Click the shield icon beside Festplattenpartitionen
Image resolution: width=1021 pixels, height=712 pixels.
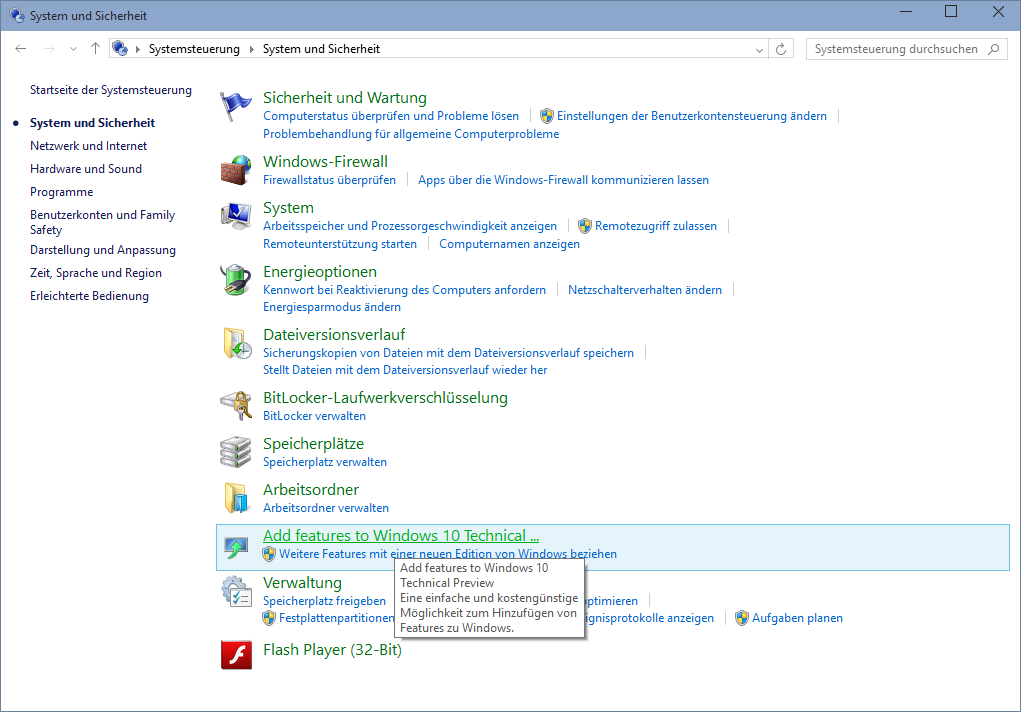click(x=269, y=618)
